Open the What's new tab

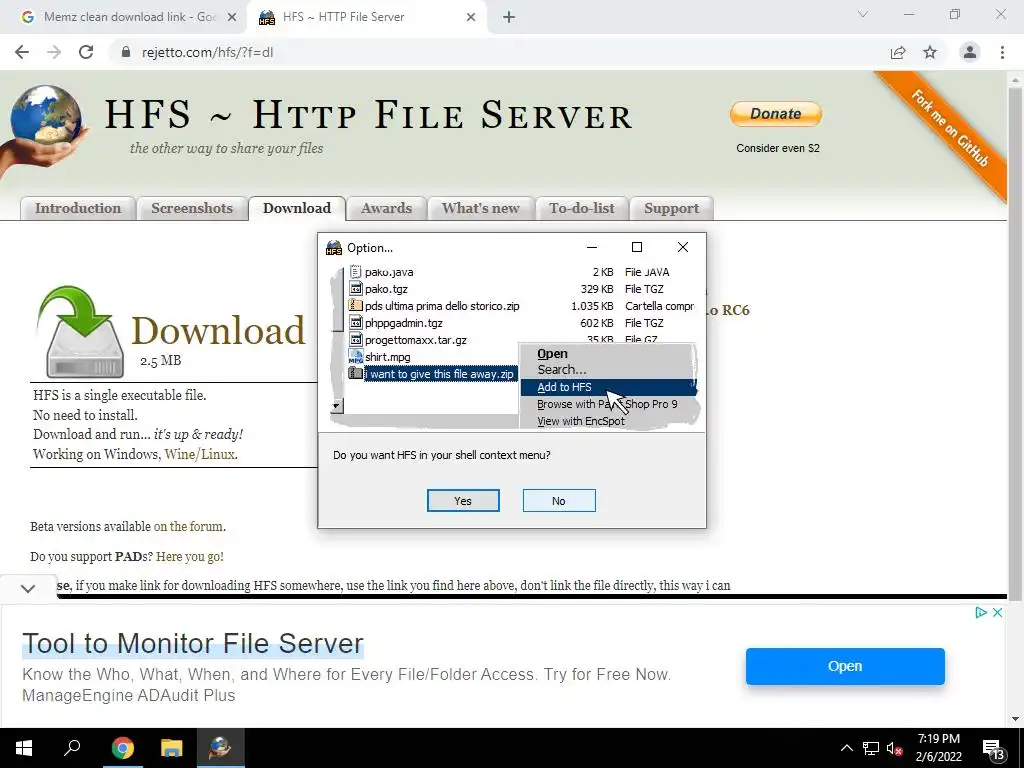point(480,208)
